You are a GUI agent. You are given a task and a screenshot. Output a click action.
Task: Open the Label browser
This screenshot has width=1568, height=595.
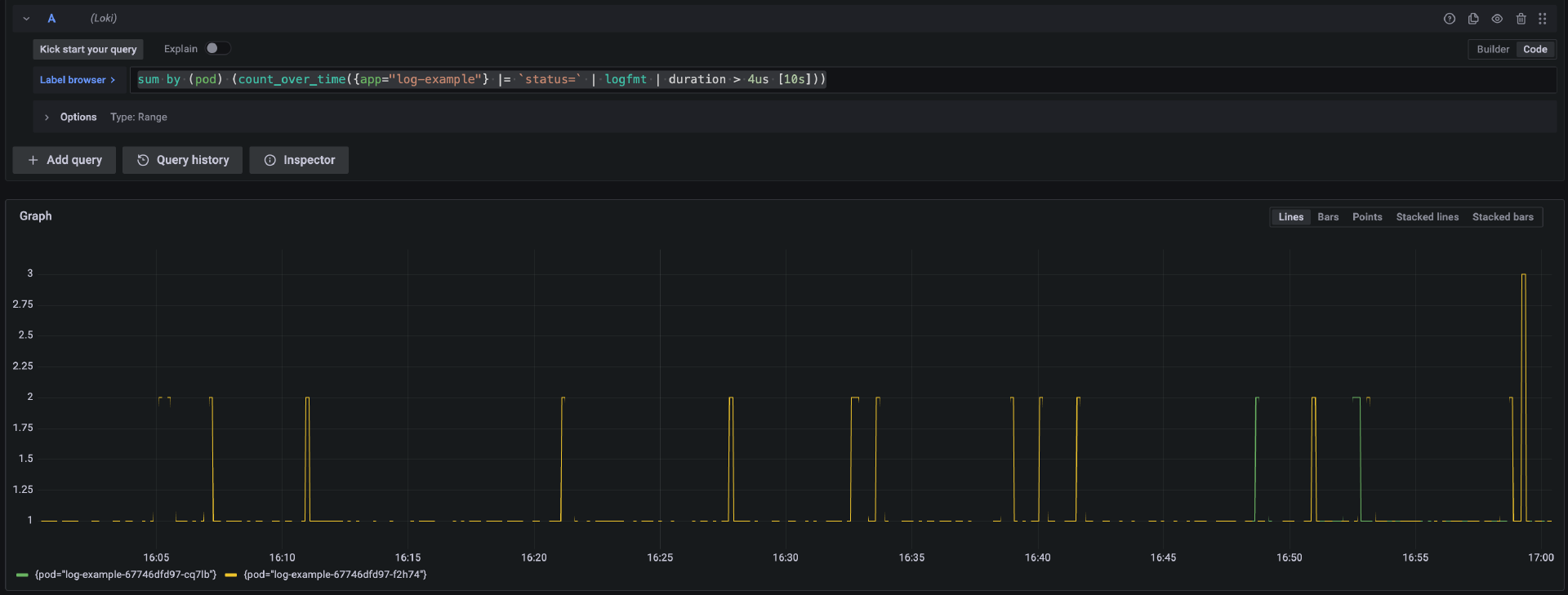78,80
